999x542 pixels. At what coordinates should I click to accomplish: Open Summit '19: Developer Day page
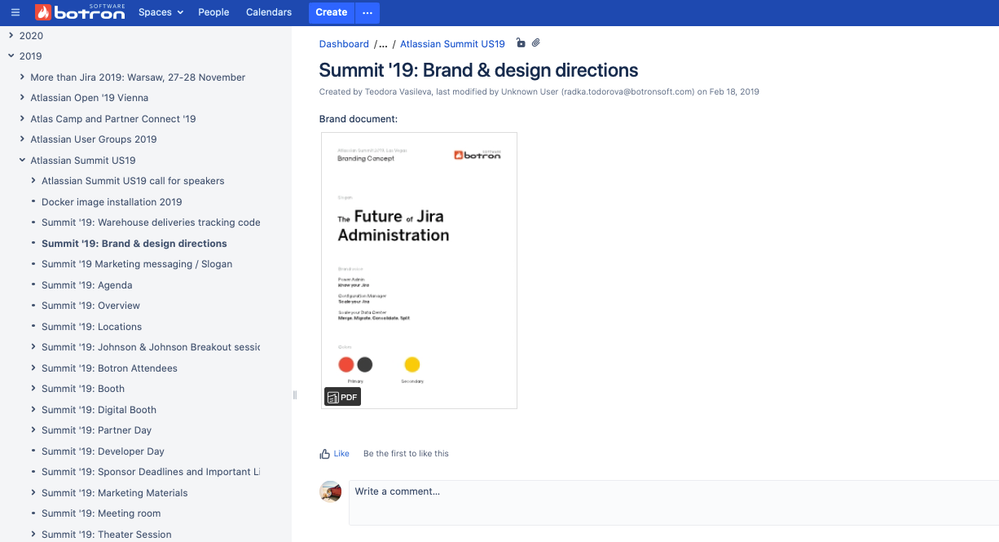[103, 451]
